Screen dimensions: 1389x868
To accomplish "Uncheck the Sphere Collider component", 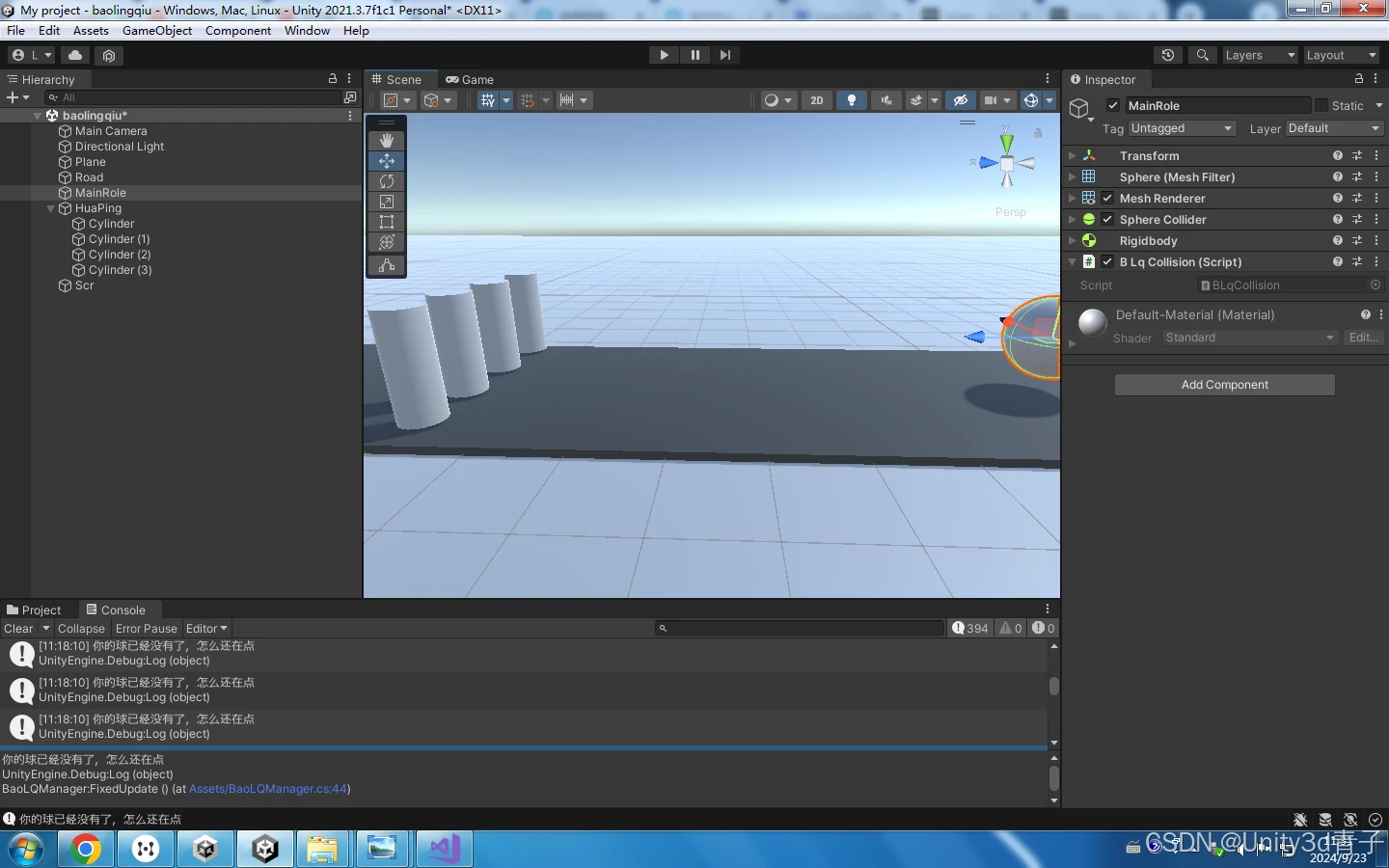I will point(1108,220).
